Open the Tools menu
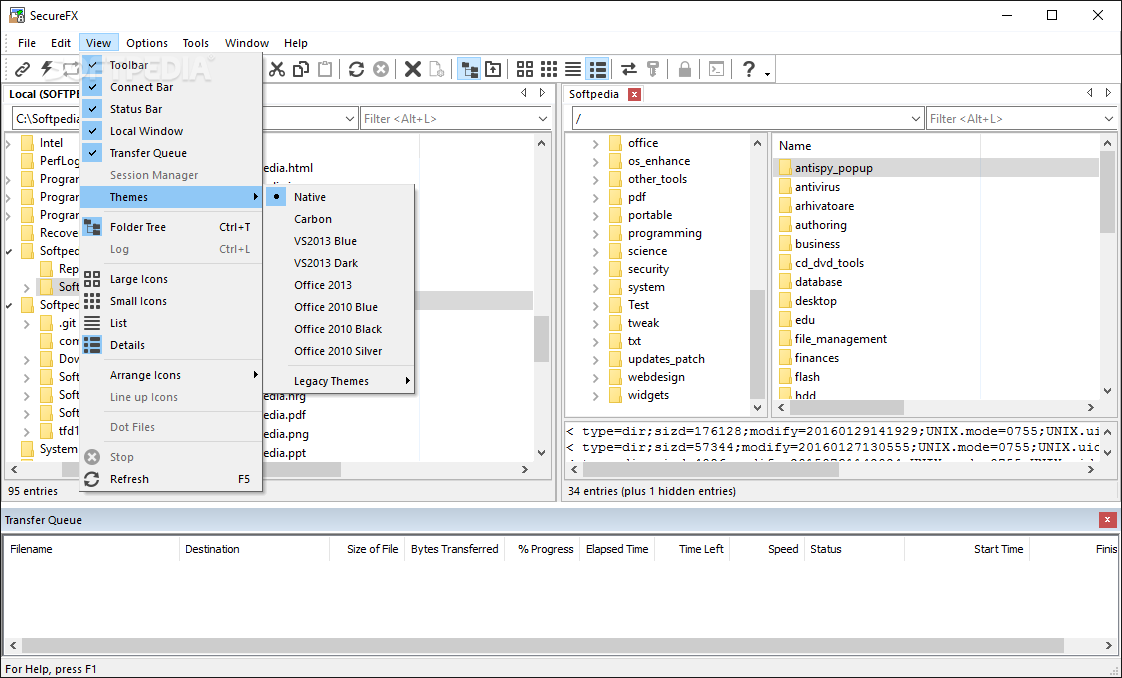The image size is (1122, 678). (x=195, y=43)
